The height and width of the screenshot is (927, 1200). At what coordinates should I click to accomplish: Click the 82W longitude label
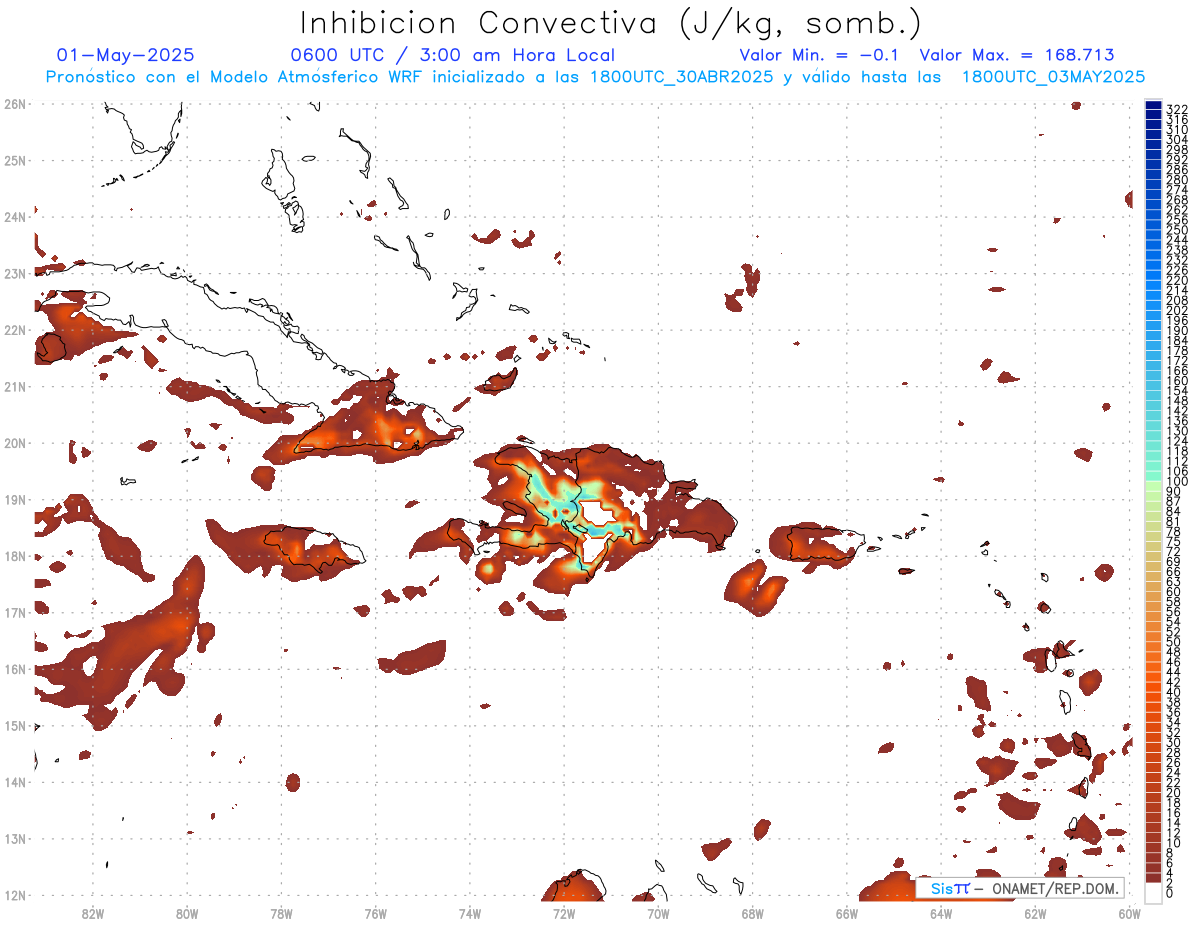[x=93, y=913]
